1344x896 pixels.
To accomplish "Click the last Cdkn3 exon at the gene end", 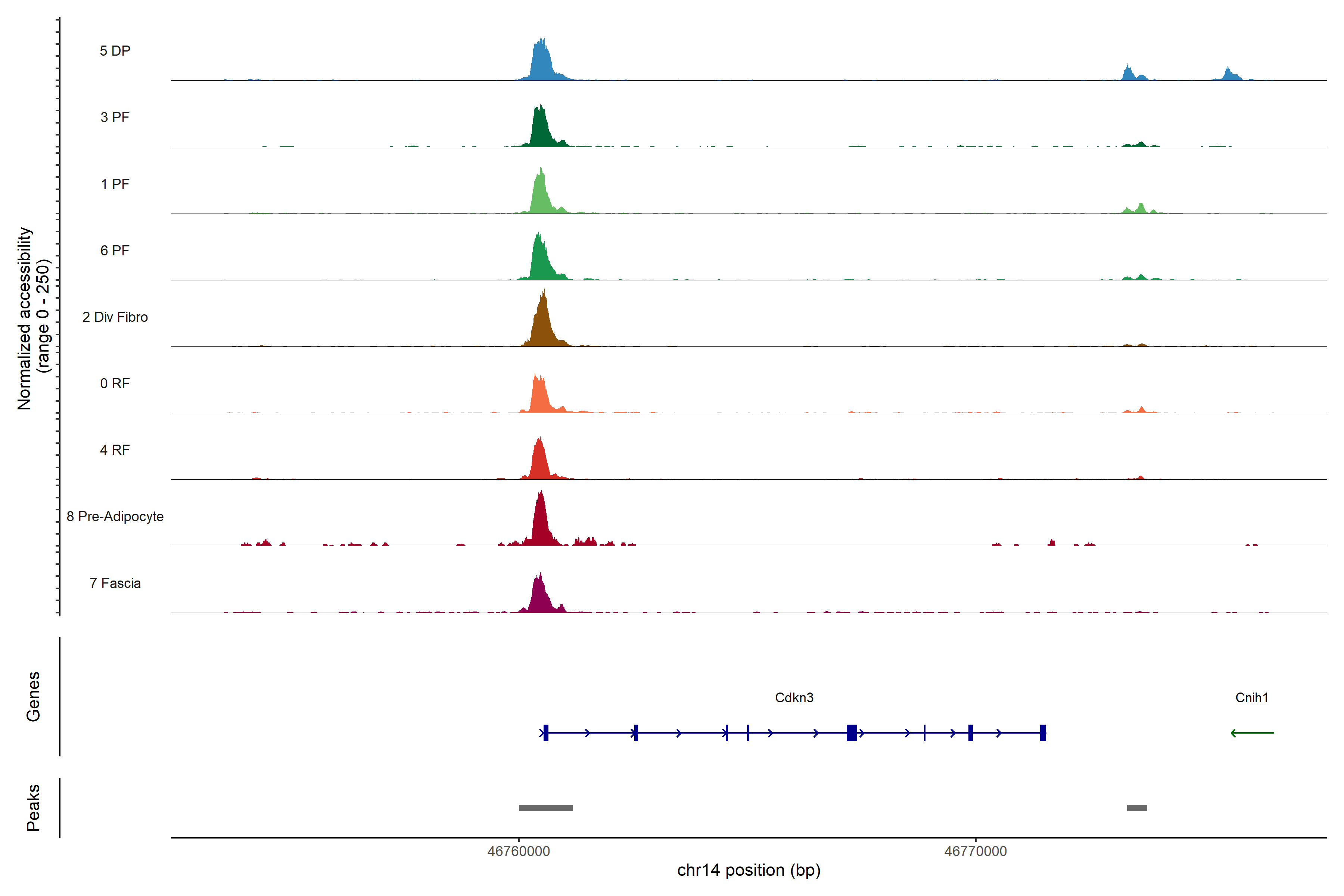I will [1042, 732].
